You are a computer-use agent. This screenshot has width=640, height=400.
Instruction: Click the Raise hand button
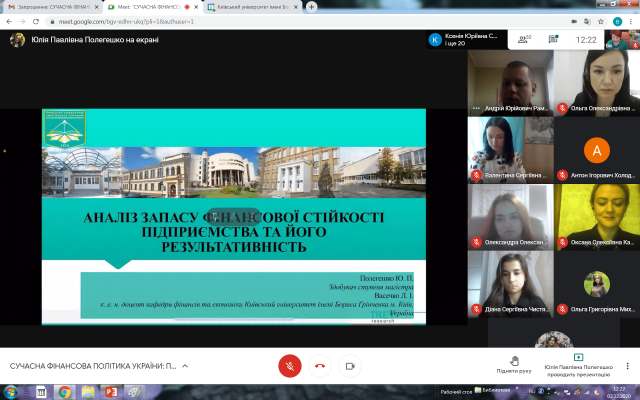click(514, 364)
